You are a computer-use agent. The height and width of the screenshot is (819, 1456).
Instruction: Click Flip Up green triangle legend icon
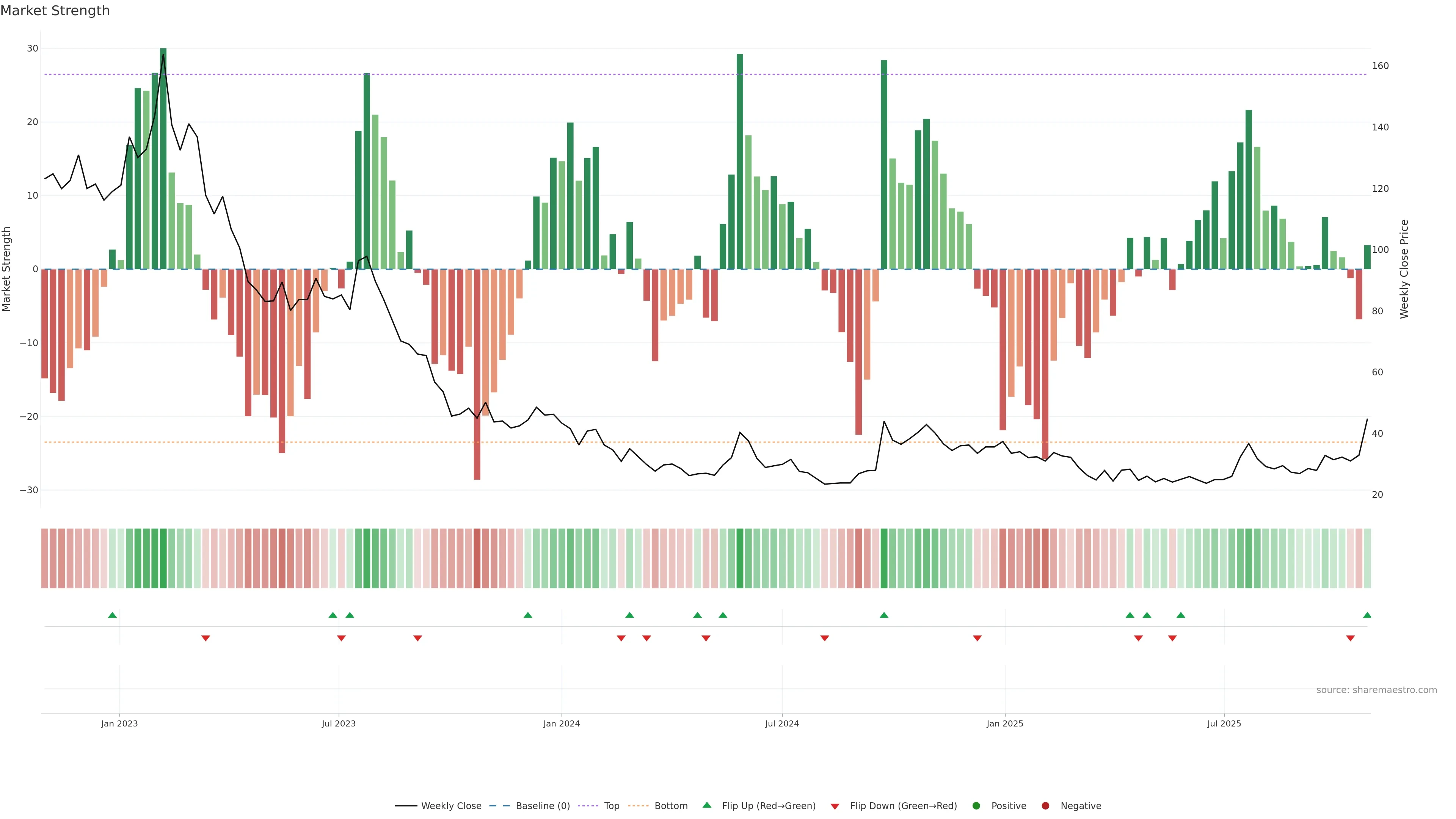click(x=706, y=805)
